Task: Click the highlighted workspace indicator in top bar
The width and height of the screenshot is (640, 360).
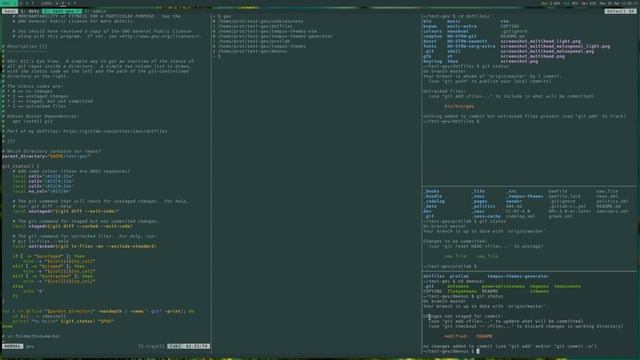Action: 8,3
